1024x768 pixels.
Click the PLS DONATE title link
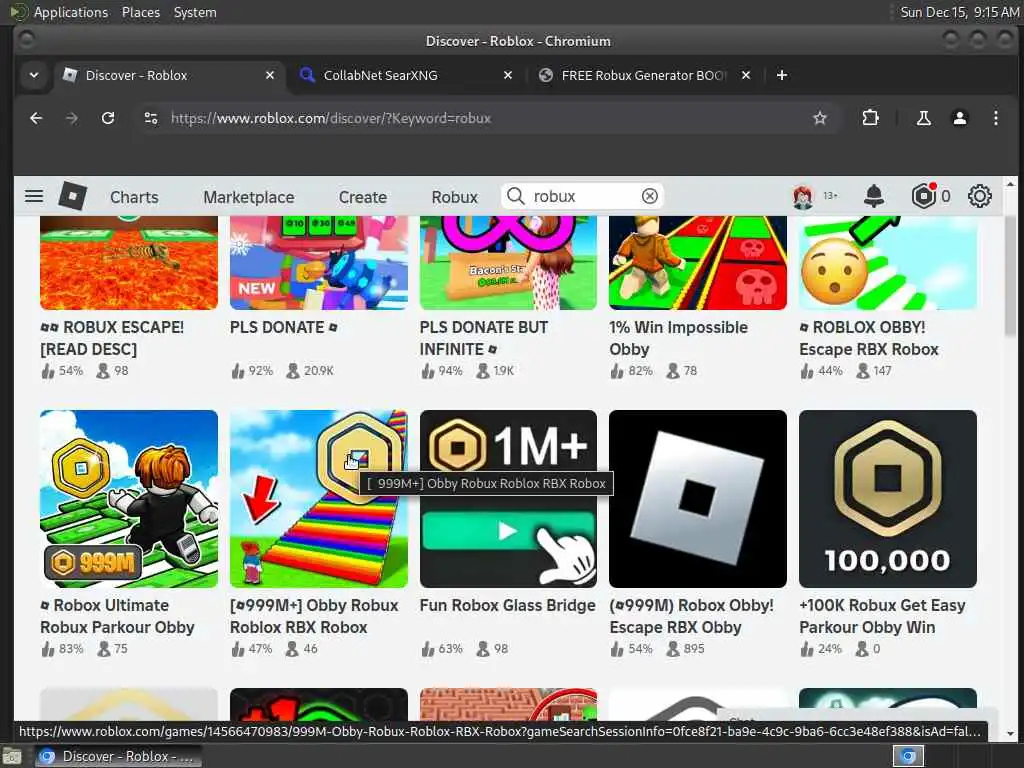point(283,327)
